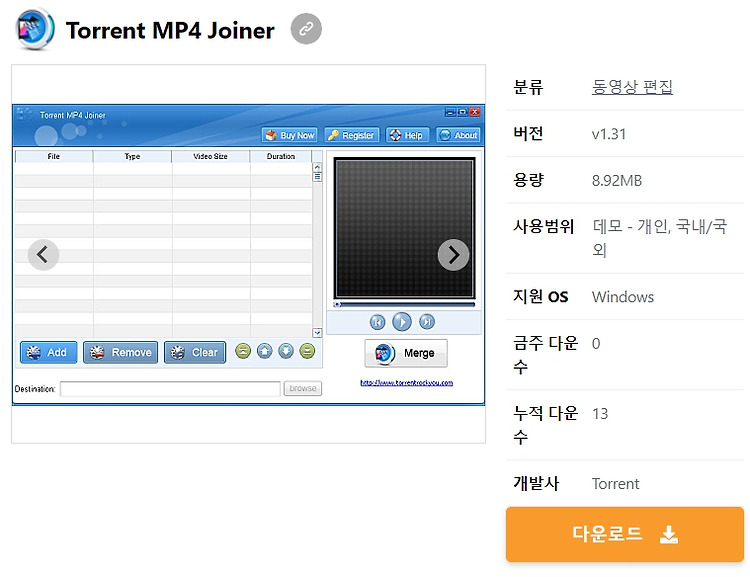This screenshot has width=750, height=577.
Task: Click the Remove button
Action: pyautogui.click(x=121, y=353)
